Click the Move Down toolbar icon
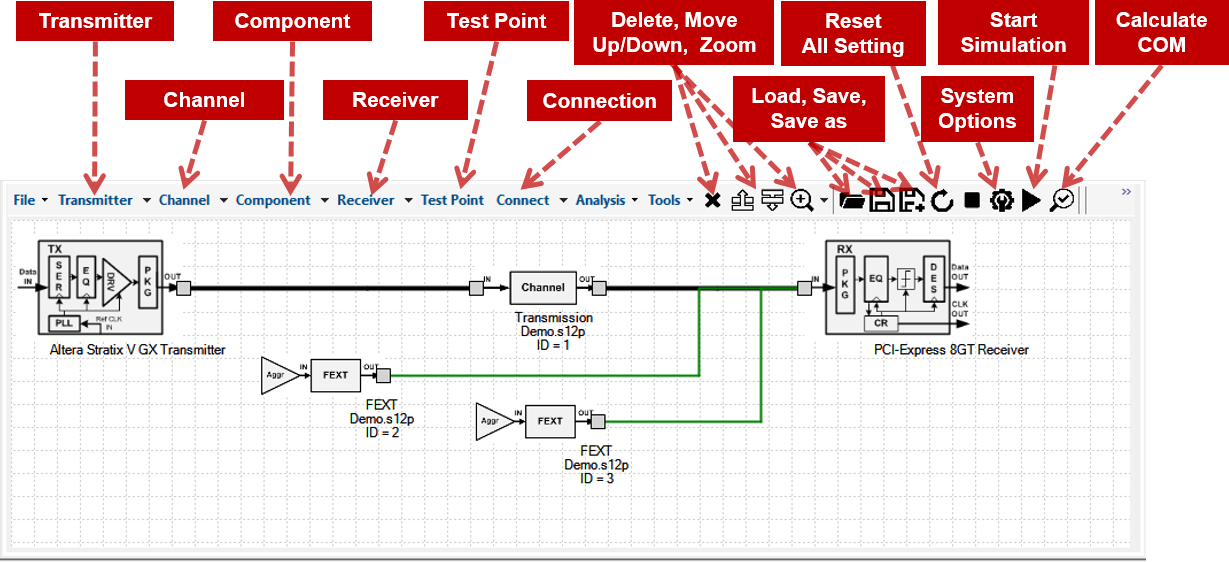The height and width of the screenshot is (562, 1229). 772,200
